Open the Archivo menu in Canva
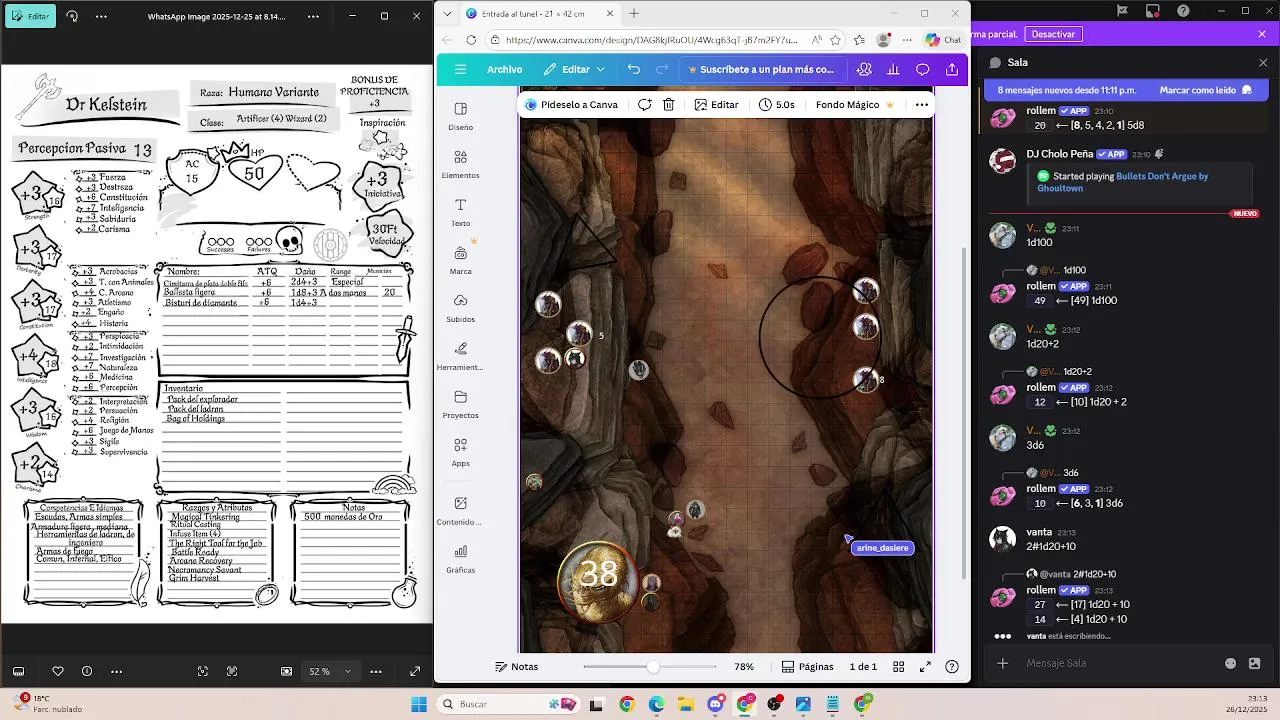The width and height of the screenshot is (1280, 720). tap(504, 69)
